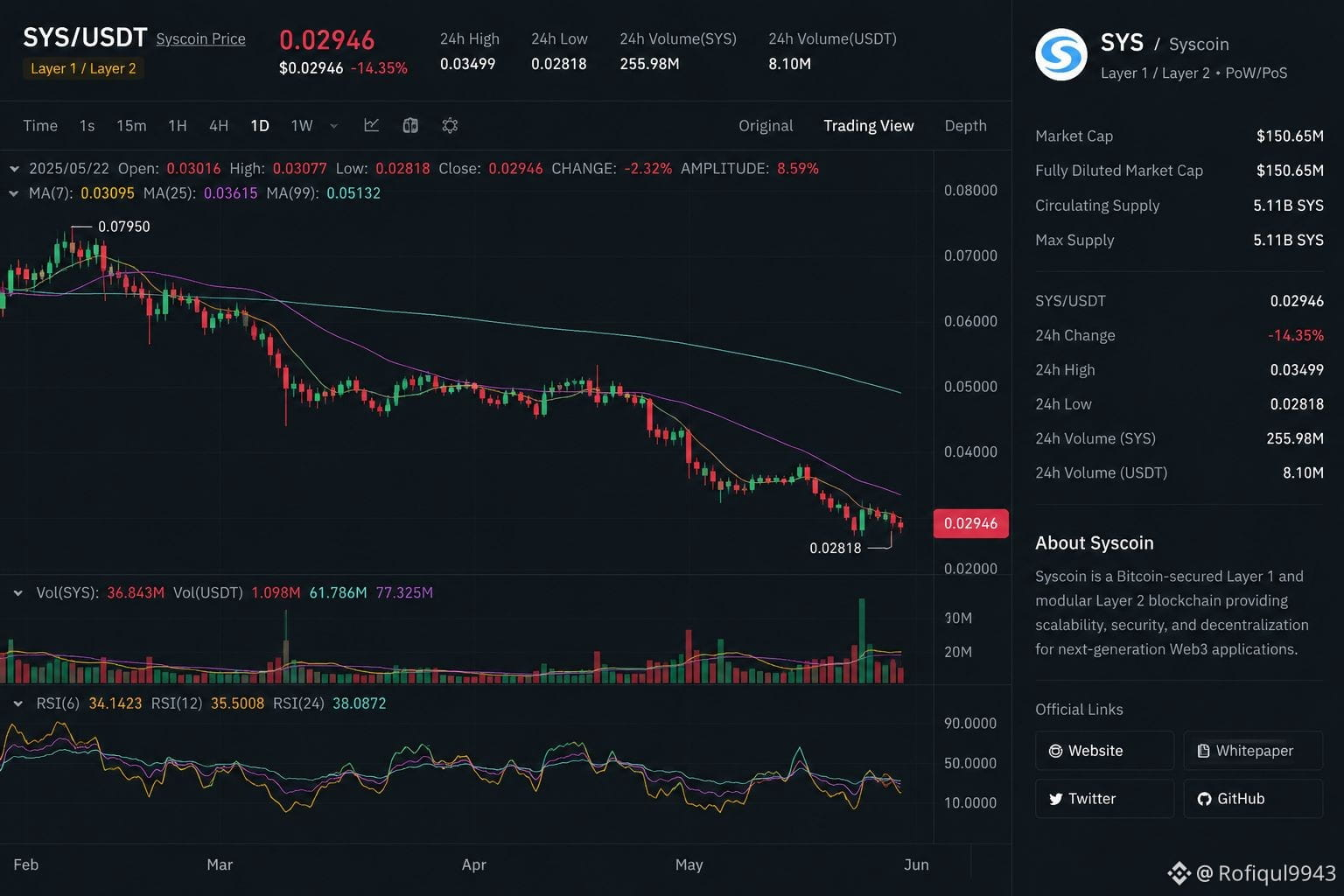The height and width of the screenshot is (896, 1344).
Task: Click the About Syscoin heading
Action: 1095,542
